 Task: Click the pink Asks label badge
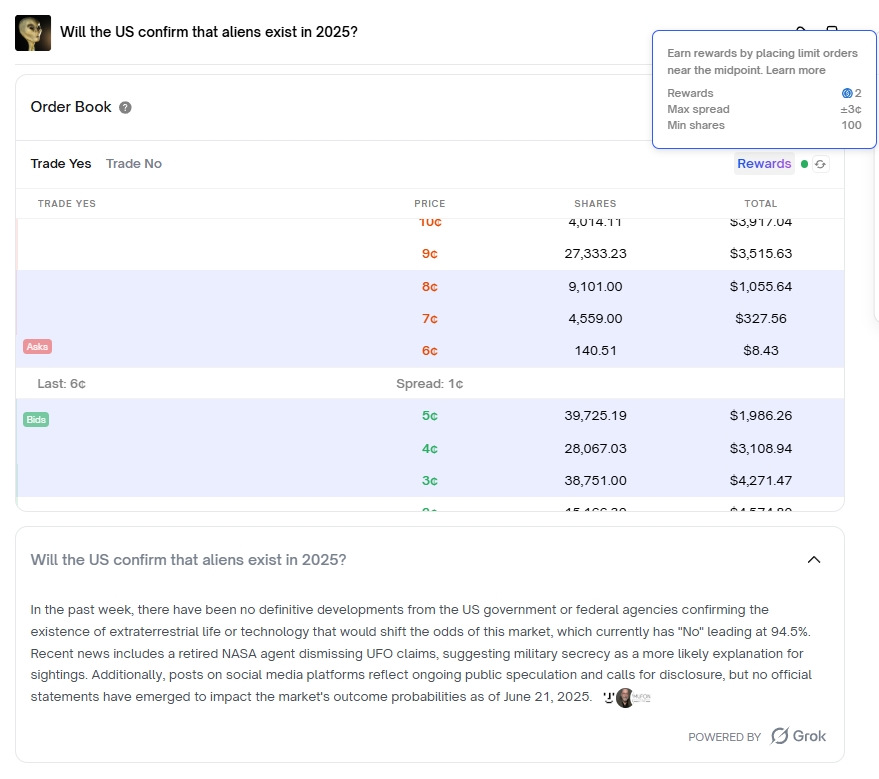[37, 346]
